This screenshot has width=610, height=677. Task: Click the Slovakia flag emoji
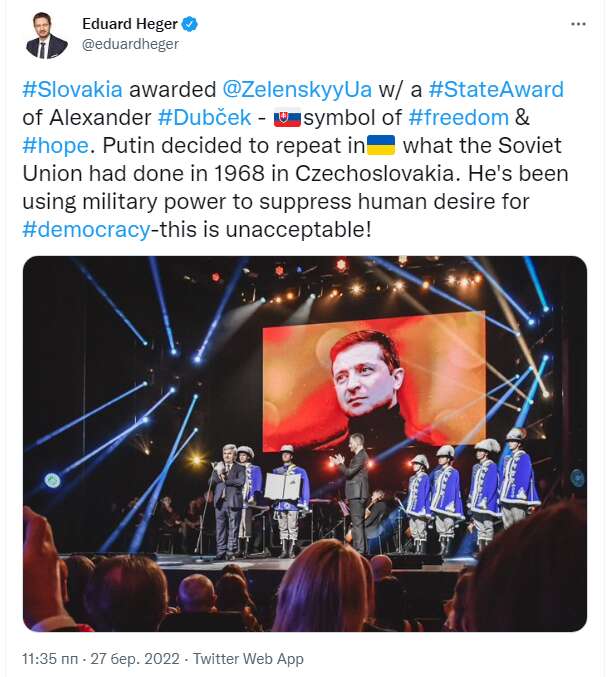pyautogui.click(x=287, y=117)
